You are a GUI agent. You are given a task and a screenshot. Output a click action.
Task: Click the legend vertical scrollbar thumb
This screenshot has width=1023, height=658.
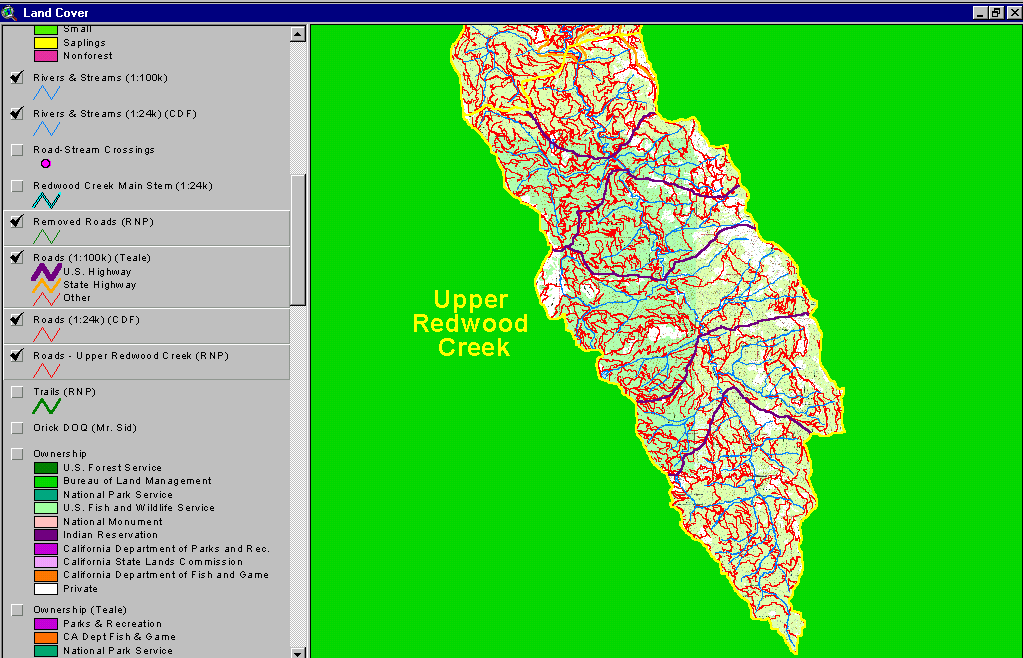point(298,239)
